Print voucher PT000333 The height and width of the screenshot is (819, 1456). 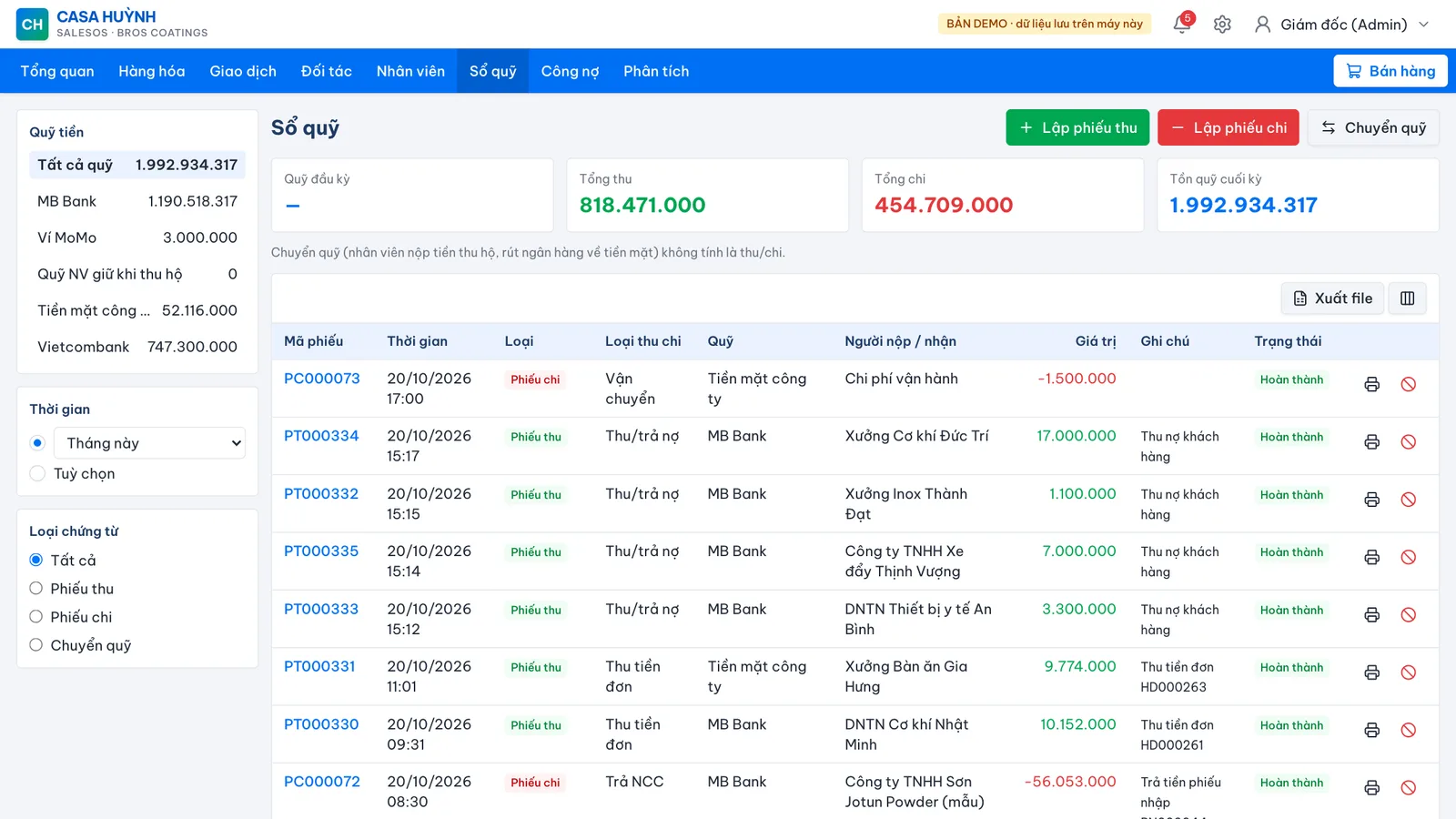tap(1371, 615)
